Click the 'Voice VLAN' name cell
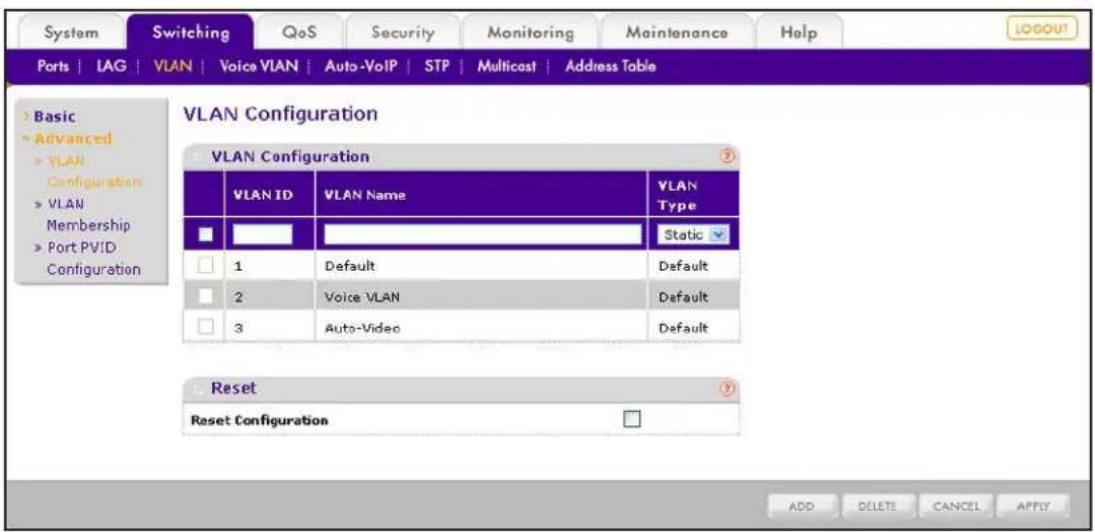This screenshot has width=1095, height=532. (x=362, y=297)
